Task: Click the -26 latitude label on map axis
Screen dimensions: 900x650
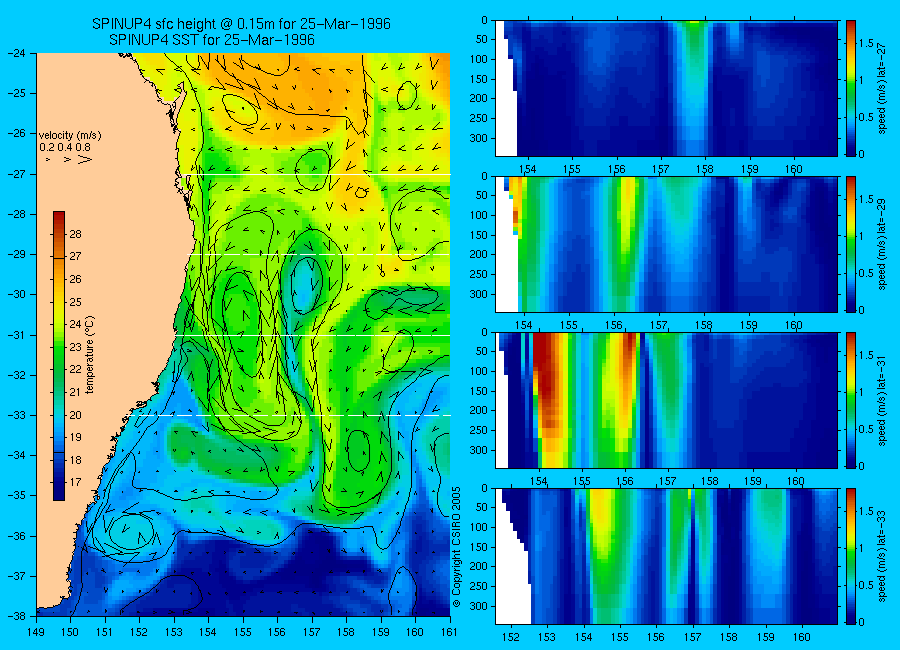Action: tap(16, 134)
